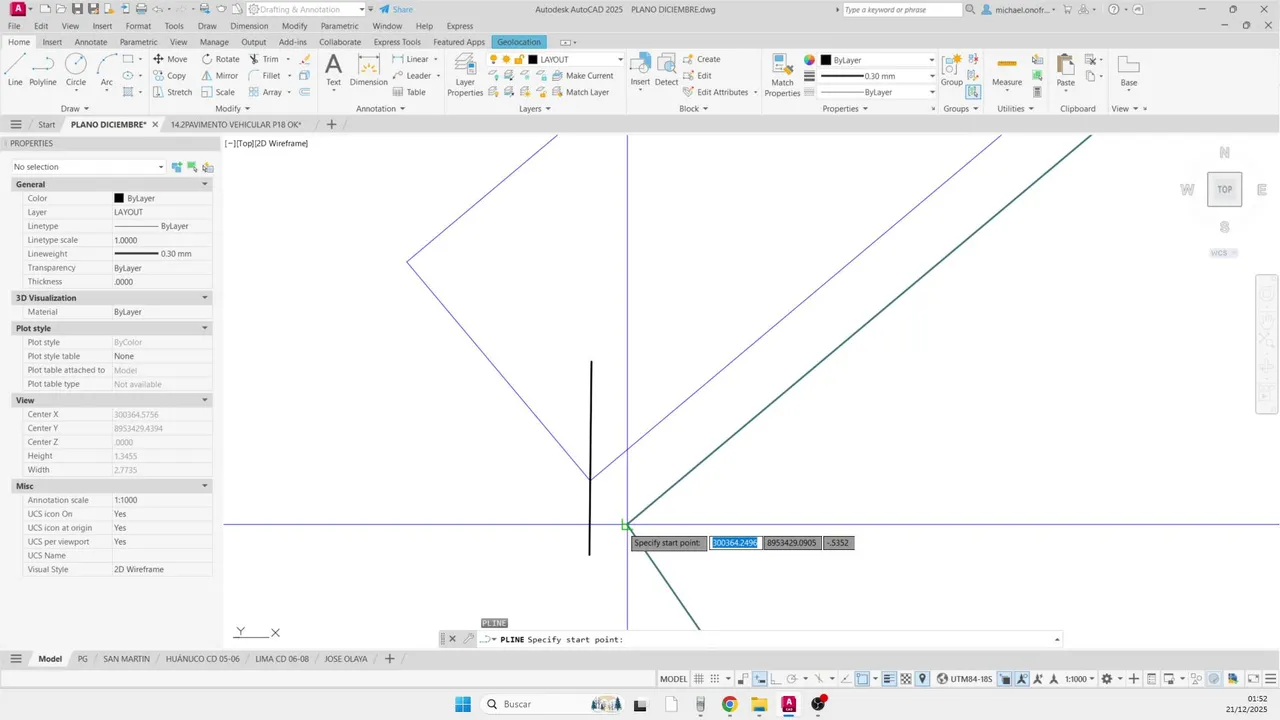
Task: Collapse the General properties section
Action: [205, 184]
